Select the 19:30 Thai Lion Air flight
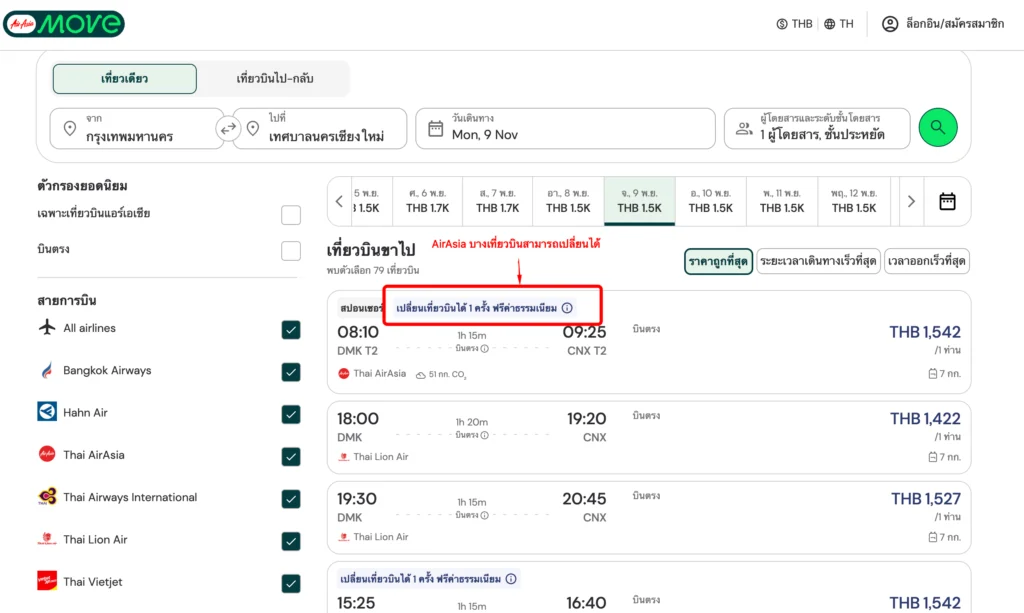Image resolution: width=1024 pixels, height=613 pixels. pyautogui.click(x=648, y=518)
